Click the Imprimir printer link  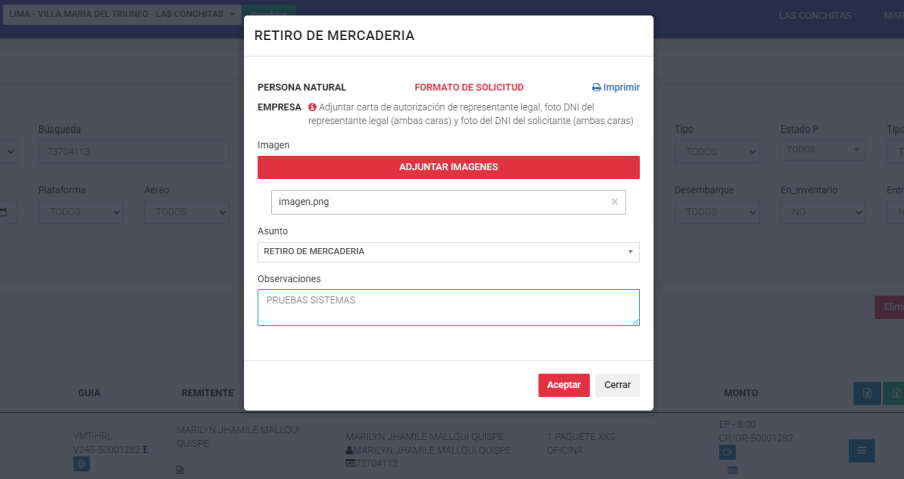tap(615, 87)
